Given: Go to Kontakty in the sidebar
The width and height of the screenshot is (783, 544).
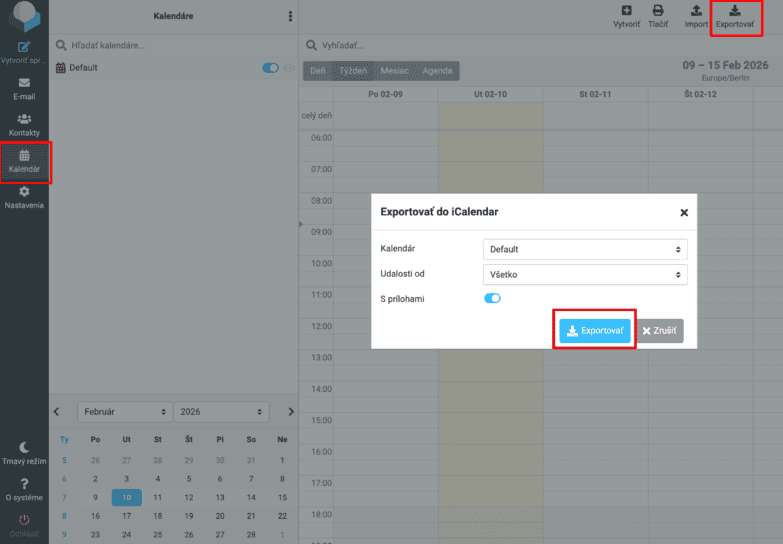Looking at the screenshot, I should click(x=24, y=125).
